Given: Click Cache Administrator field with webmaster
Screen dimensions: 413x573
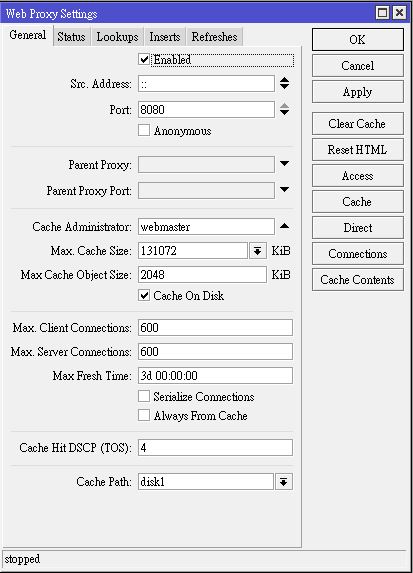Looking at the screenshot, I should [x=206, y=227].
